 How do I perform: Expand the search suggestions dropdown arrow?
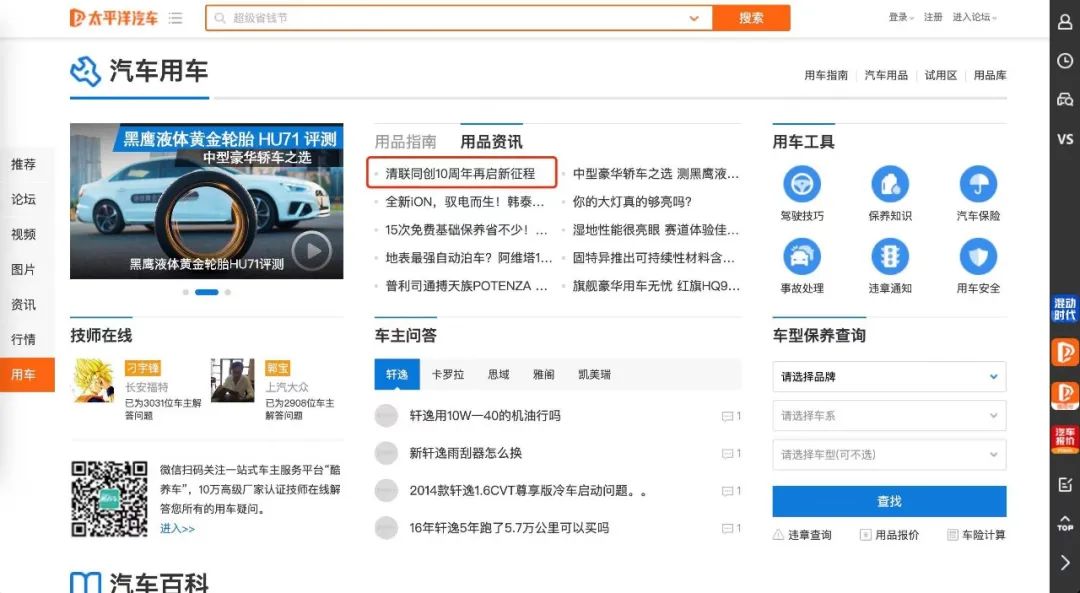pyautogui.click(x=694, y=19)
